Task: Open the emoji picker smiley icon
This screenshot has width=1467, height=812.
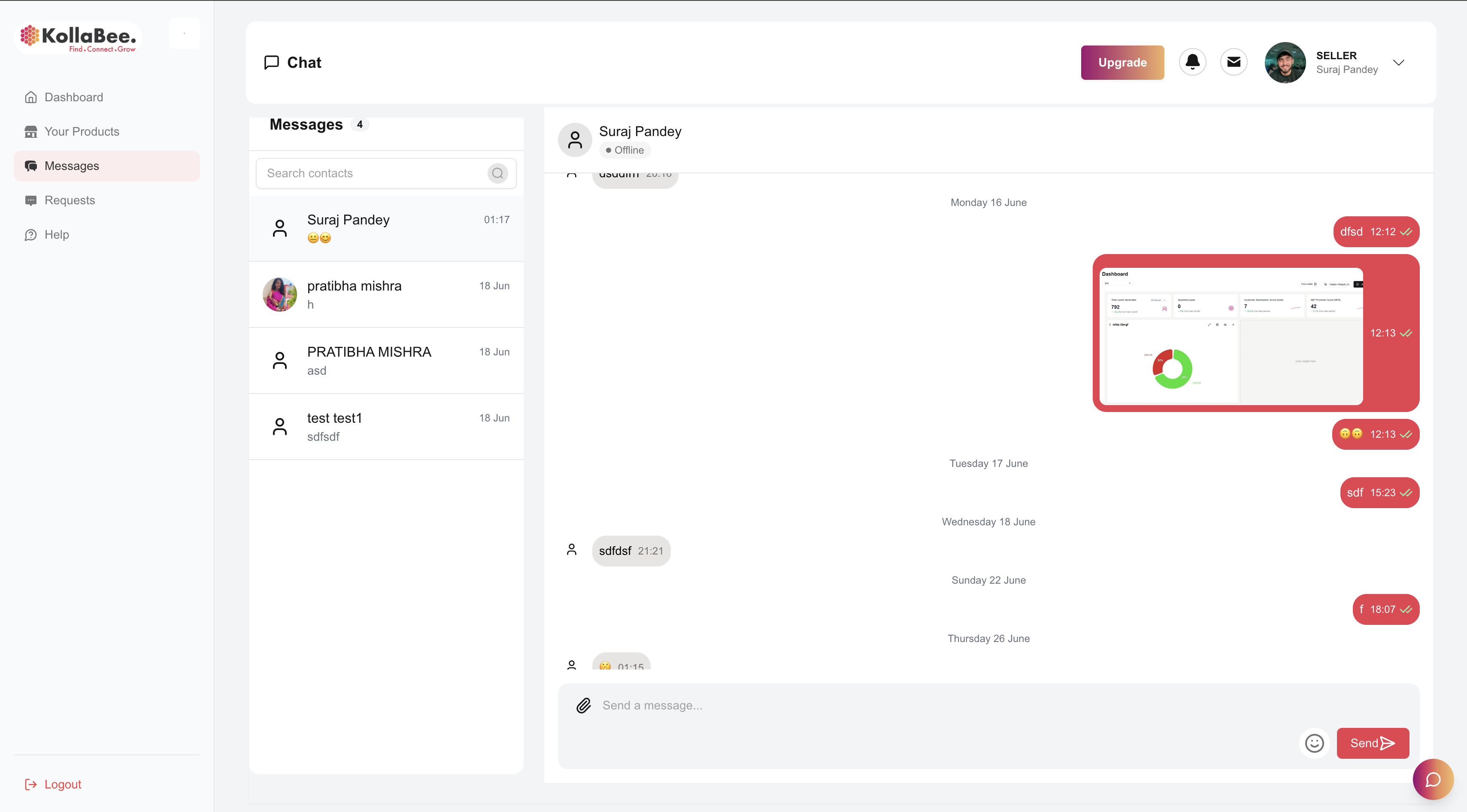Action: tap(1314, 742)
